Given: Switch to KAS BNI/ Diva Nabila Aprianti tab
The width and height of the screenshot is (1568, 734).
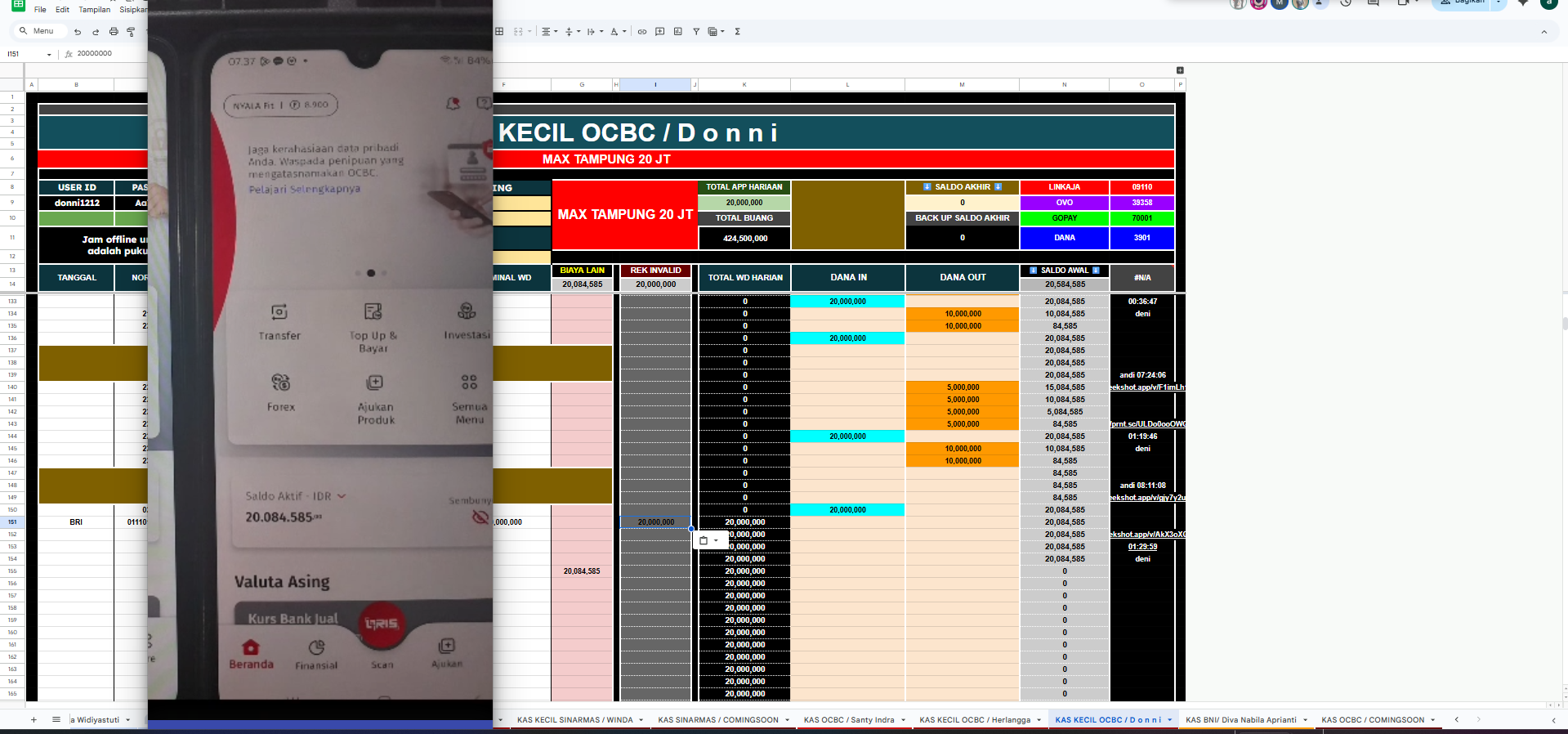Looking at the screenshot, I should coord(1241,720).
